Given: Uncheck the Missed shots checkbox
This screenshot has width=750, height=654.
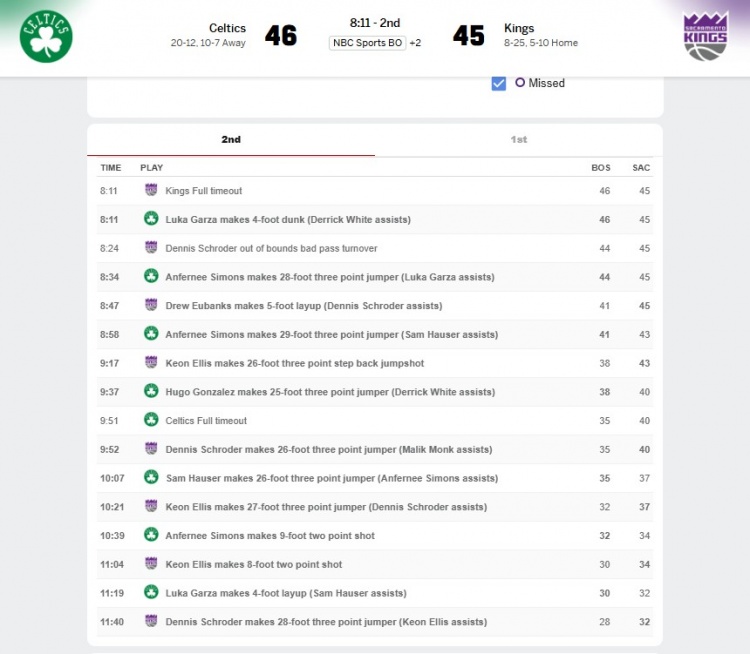Looking at the screenshot, I should 499,83.
